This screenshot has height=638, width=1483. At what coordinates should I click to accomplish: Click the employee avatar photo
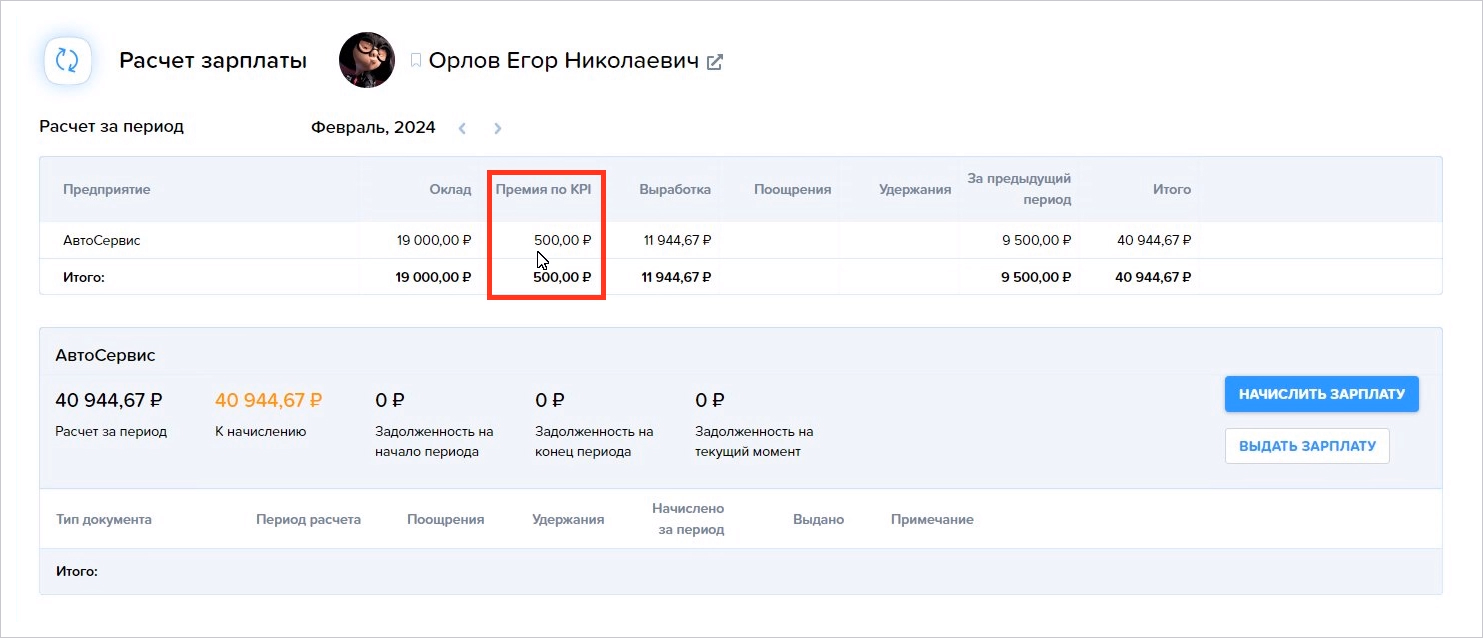point(367,60)
